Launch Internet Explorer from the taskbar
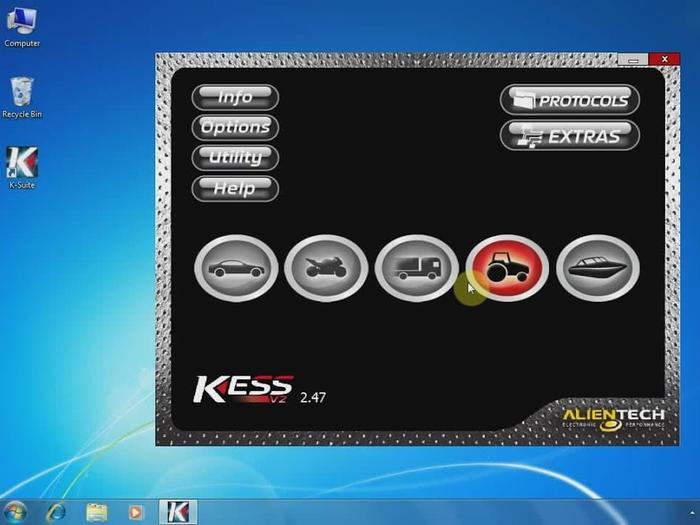The image size is (700, 525). [x=58, y=512]
